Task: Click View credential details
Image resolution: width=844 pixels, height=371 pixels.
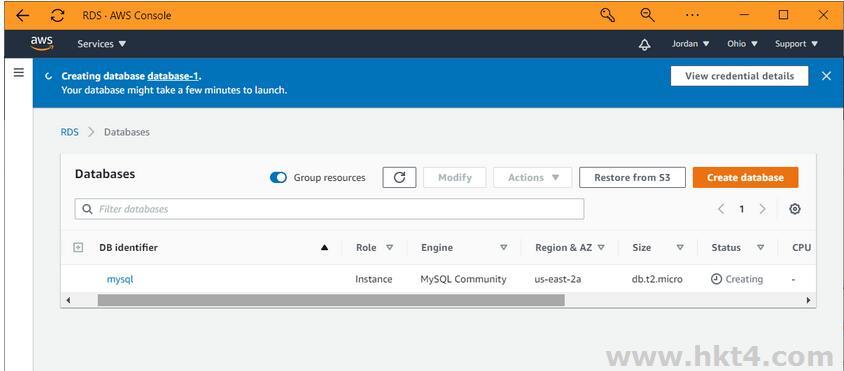Action: click(740, 76)
